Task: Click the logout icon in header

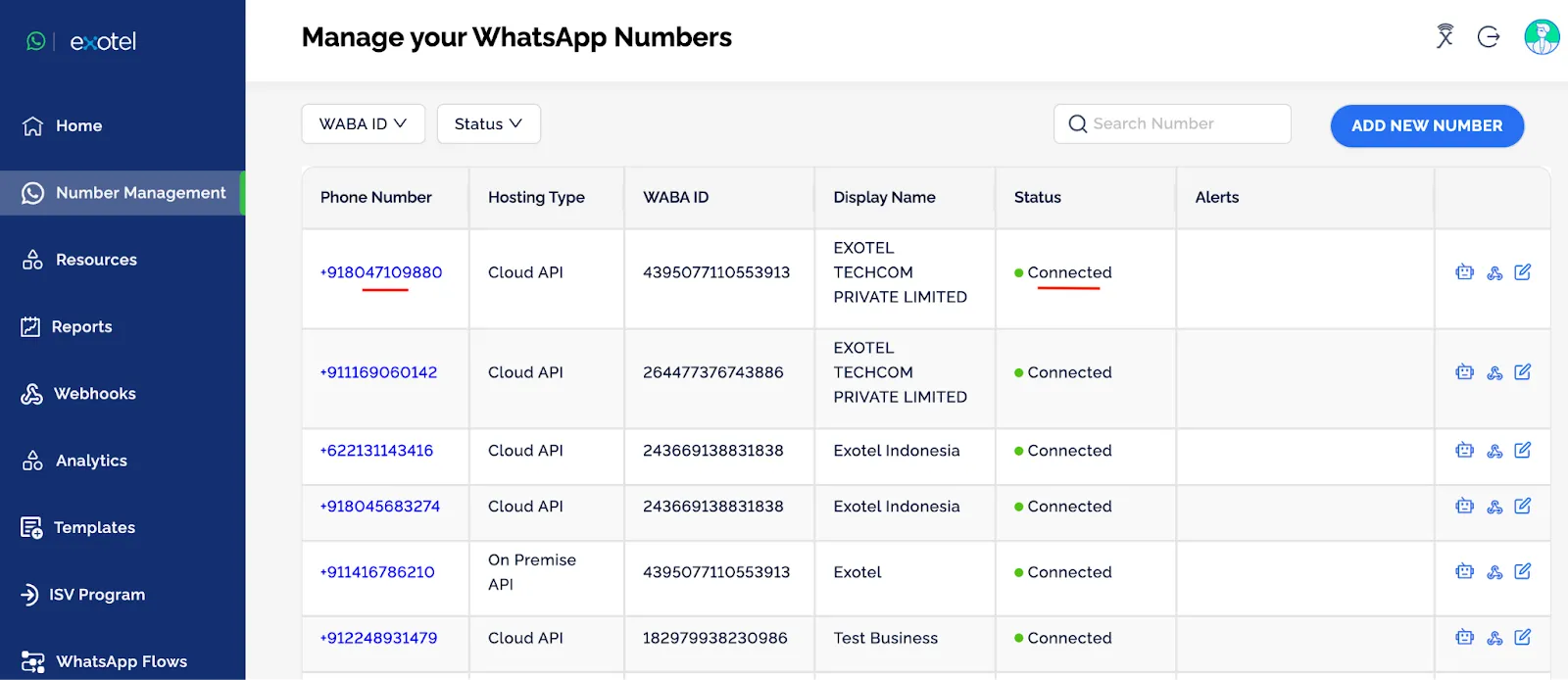Action: tap(1489, 37)
